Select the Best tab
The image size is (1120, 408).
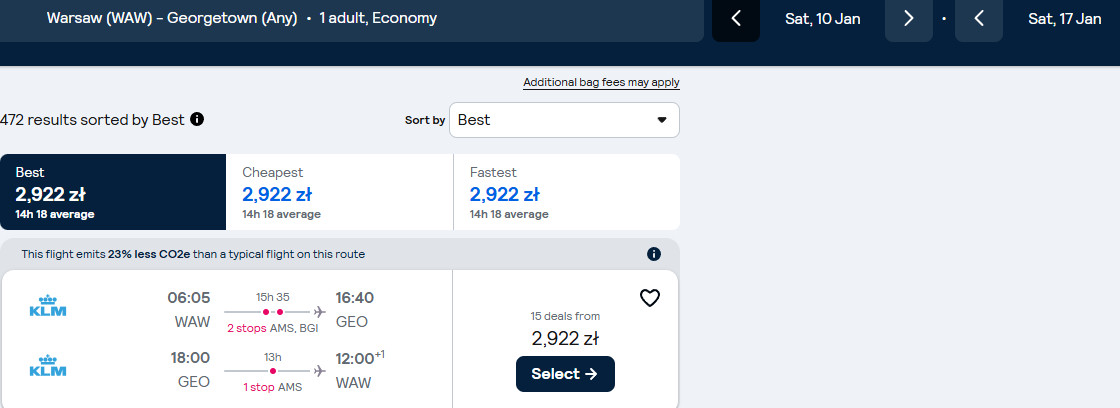pyautogui.click(x=113, y=192)
